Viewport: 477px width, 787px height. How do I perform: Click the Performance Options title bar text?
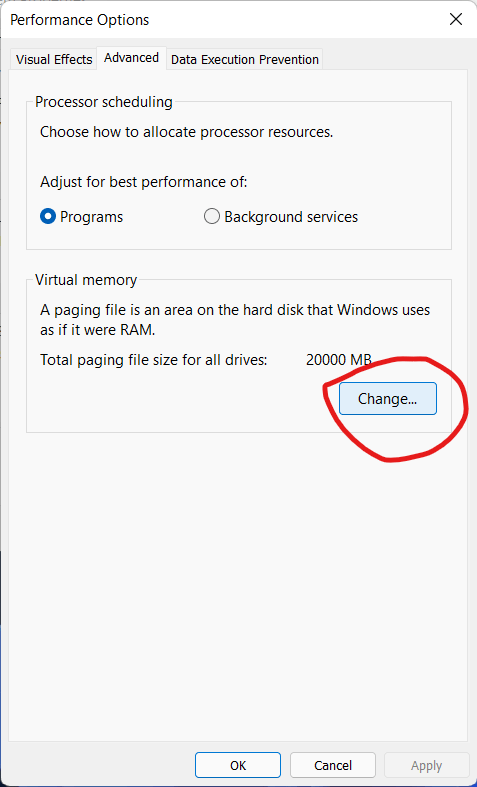(79, 20)
